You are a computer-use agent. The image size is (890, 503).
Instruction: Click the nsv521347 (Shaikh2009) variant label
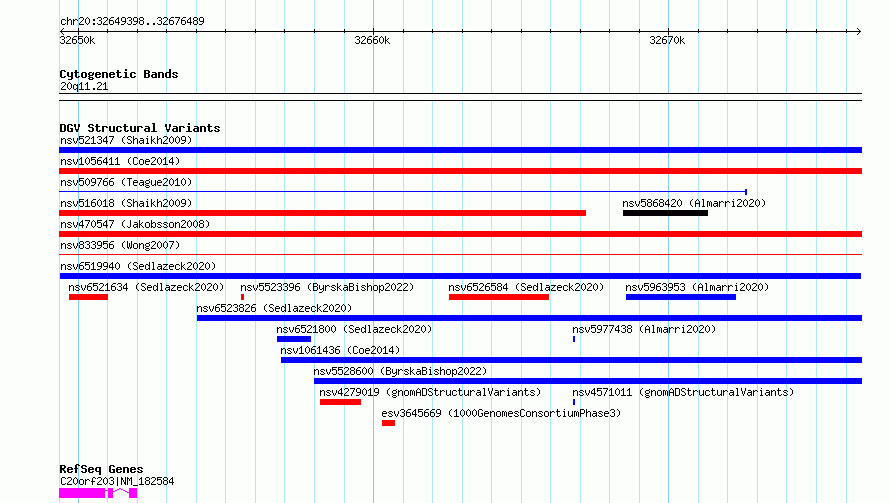pyautogui.click(x=126, y=140)
